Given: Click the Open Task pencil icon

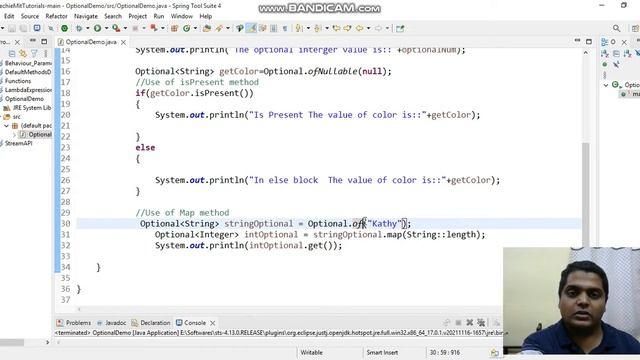Looking at the screenshot, I should (x=219, y=28).
